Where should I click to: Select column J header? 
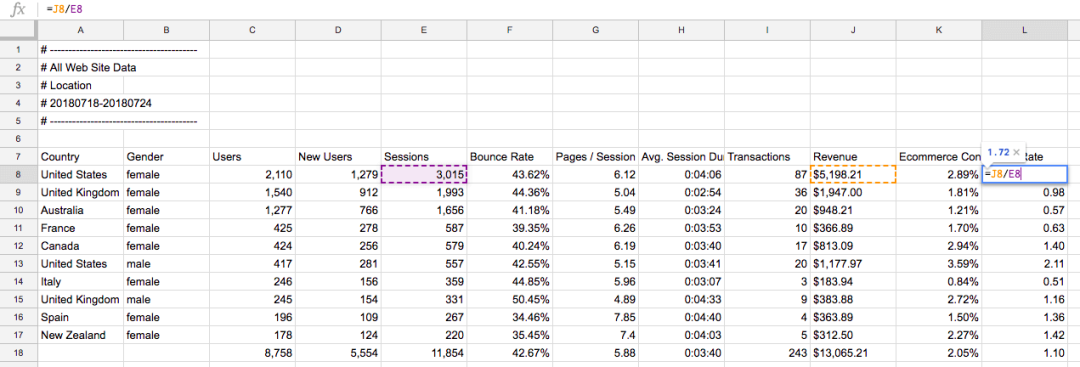[x=853, y=30]
